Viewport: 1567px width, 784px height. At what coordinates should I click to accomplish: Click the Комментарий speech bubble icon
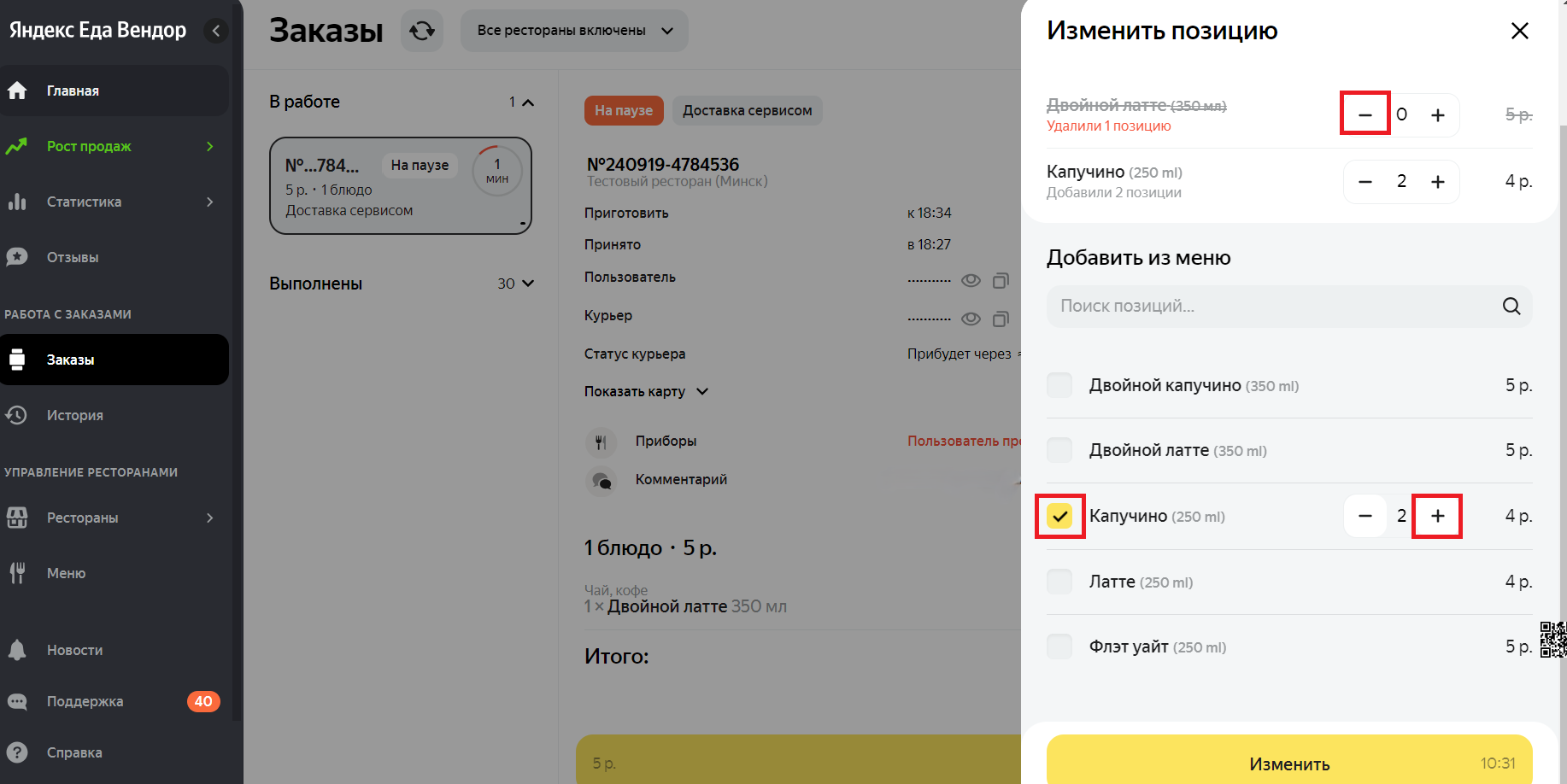point(601,481)
